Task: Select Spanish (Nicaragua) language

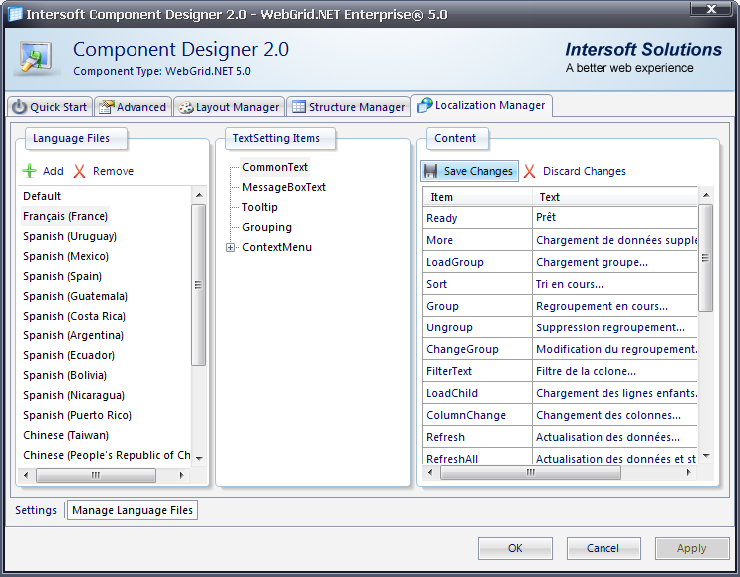Action: tap(74, 395)
